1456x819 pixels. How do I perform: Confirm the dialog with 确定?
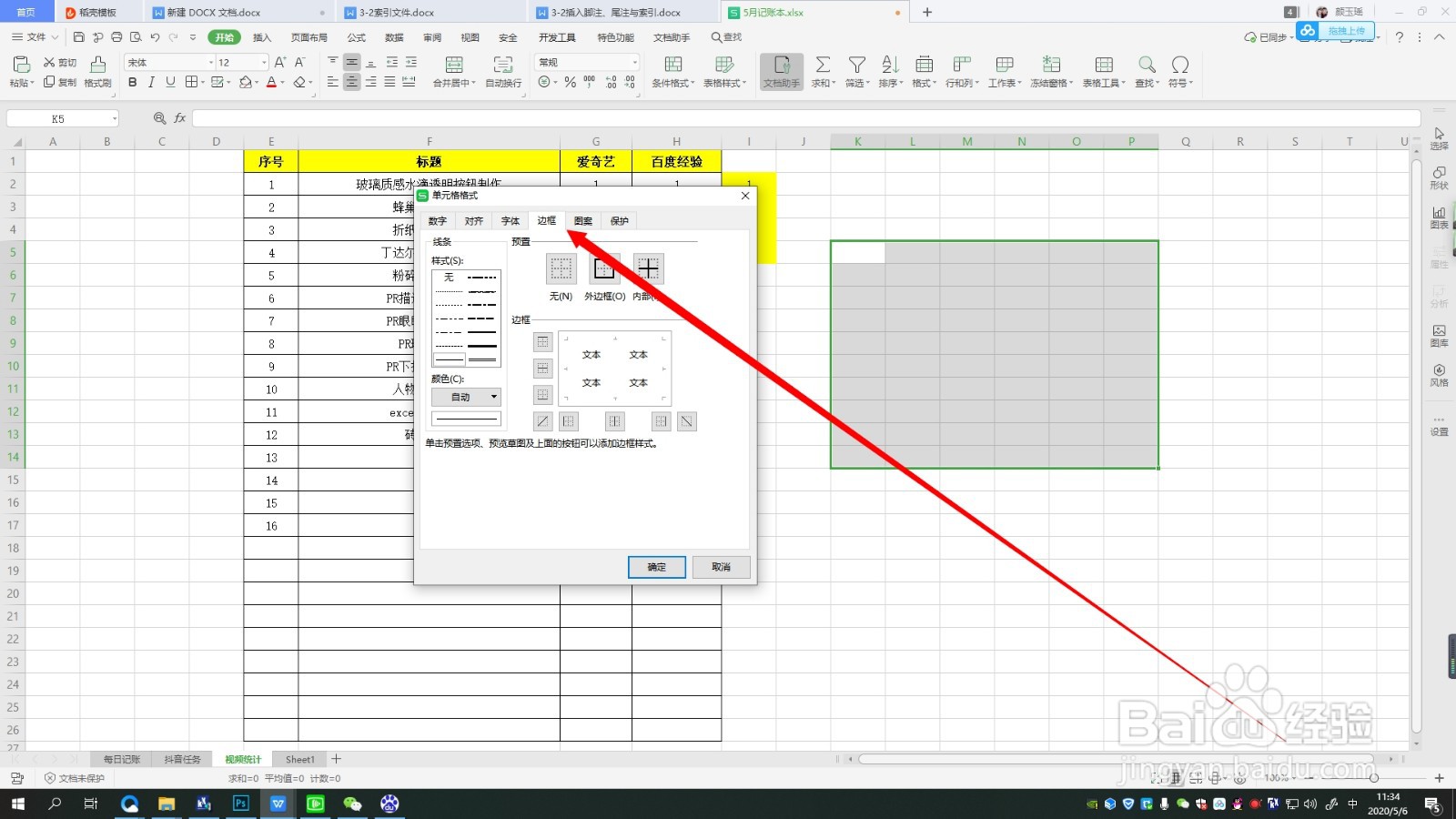pos(657,567)
